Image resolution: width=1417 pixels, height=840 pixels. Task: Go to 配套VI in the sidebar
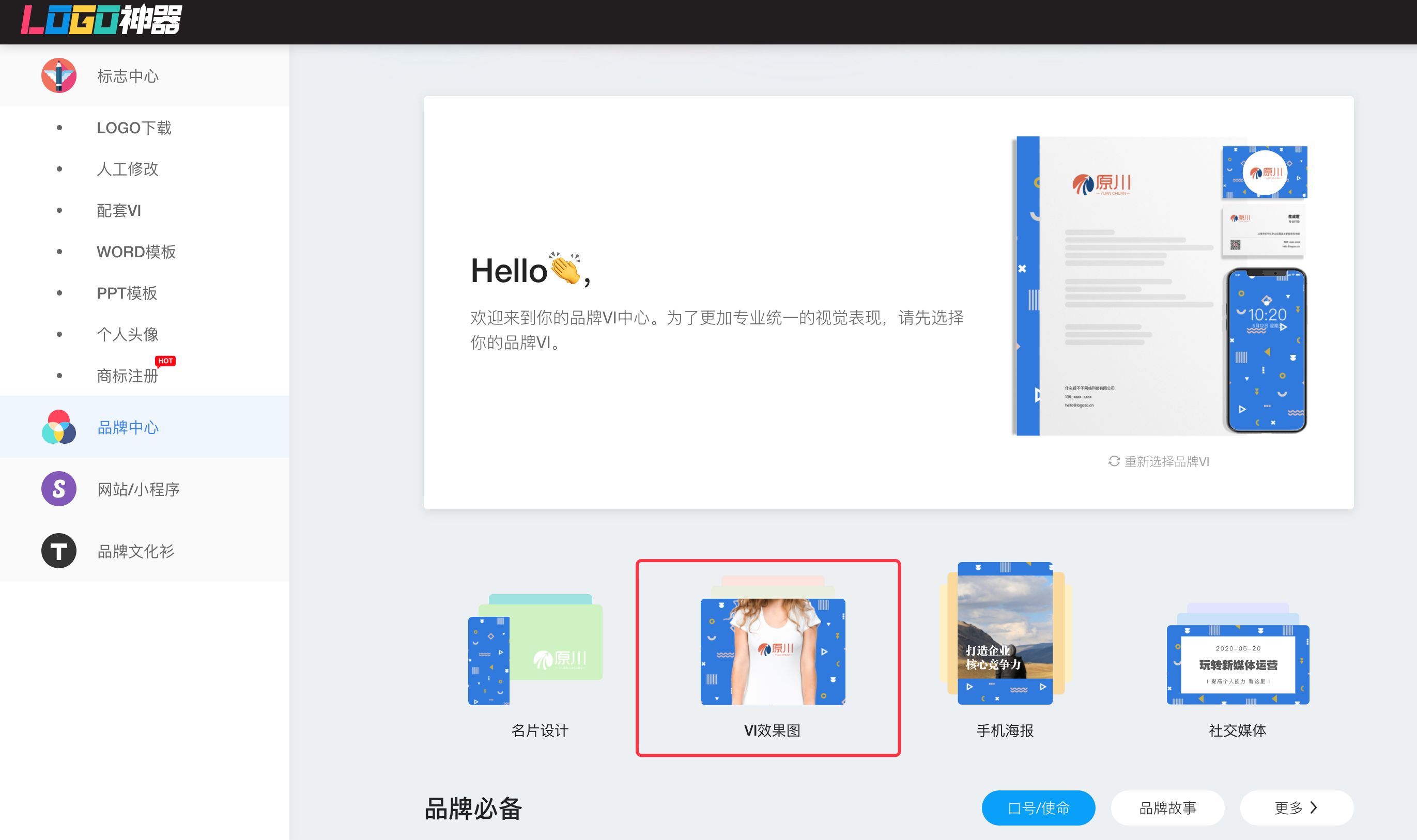pos(119,211)
